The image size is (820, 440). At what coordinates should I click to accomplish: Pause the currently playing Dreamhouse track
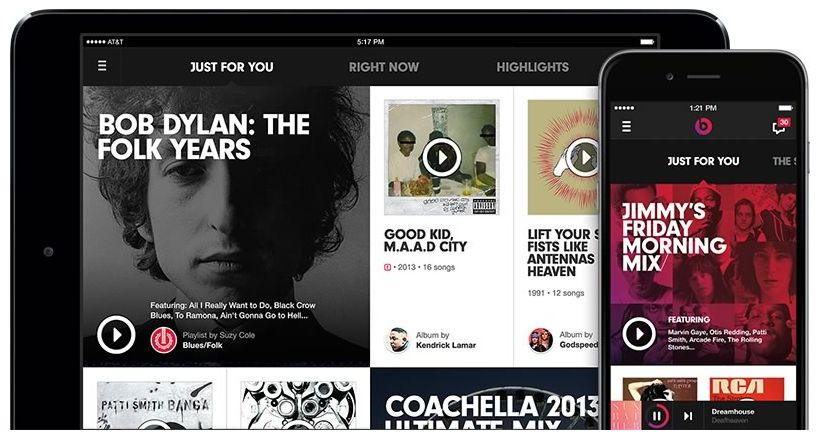coord(656,416)
